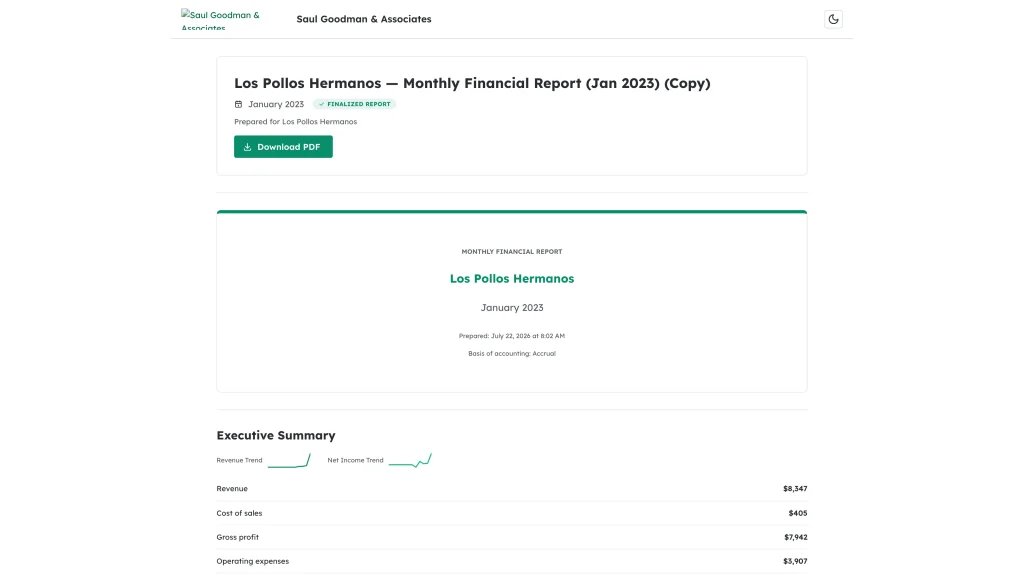This screenshot has height=576, width=1024.
Task: Select the report title Los Pollos Hermanos — Monthly Financial Report
Action: pos(472,83)
